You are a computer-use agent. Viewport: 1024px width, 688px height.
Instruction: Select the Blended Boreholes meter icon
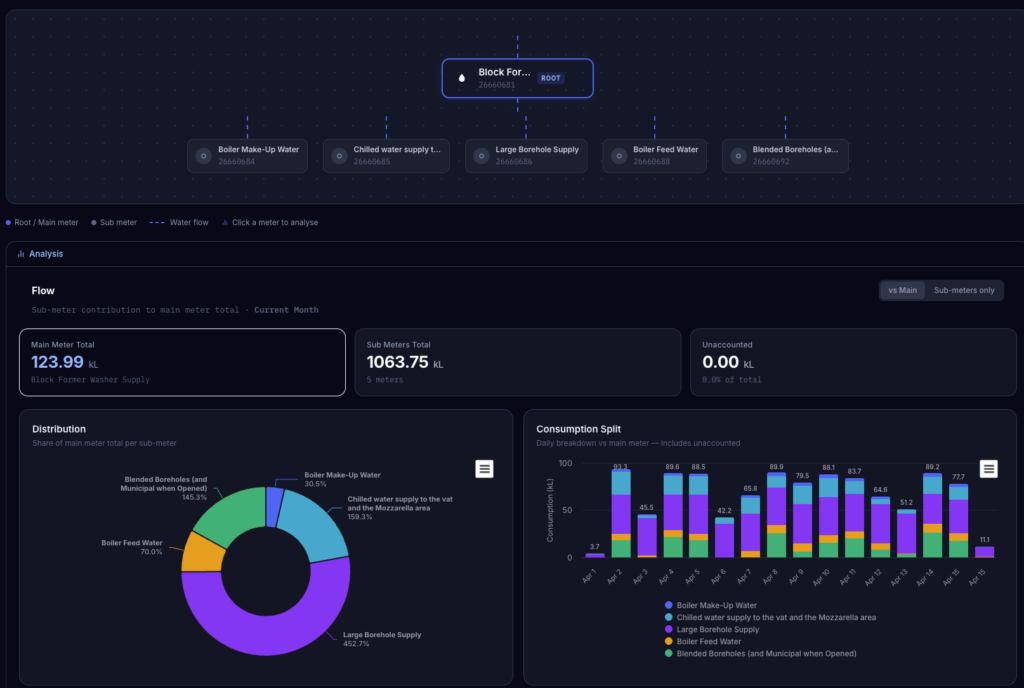tap(738, 156)
